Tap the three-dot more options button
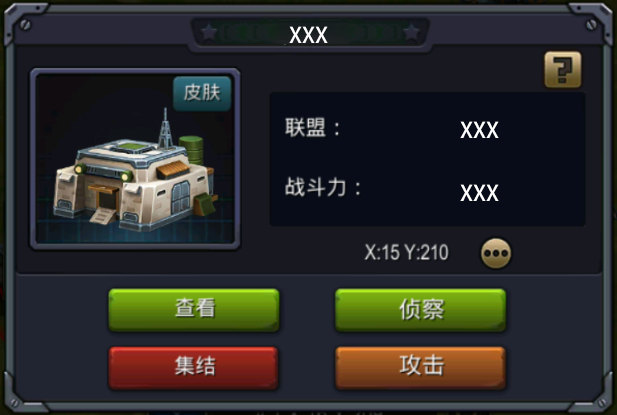The width and height of the screenshot is (617, 415). pyautogui.click(x=496, y=253)
